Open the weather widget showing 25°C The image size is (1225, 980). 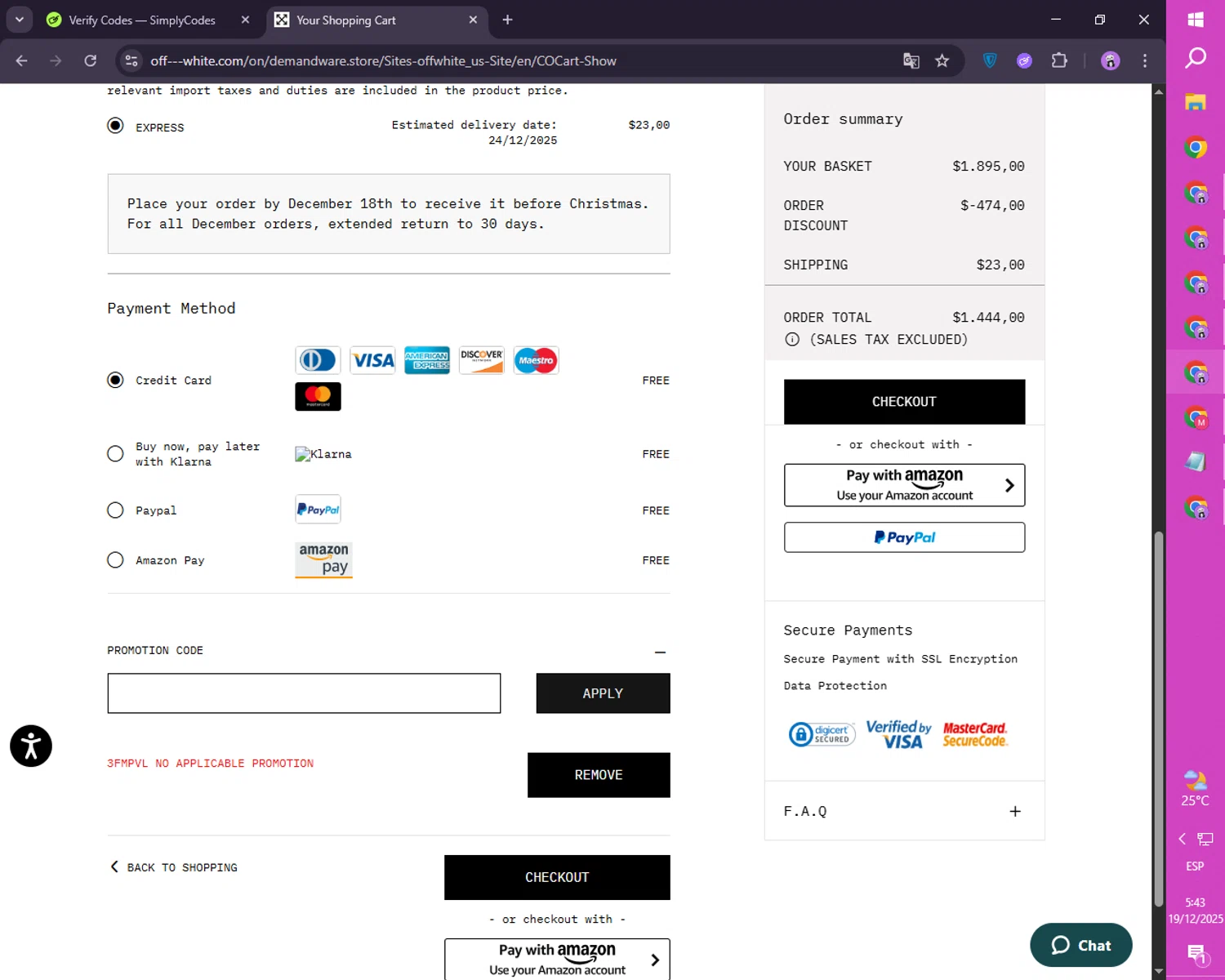coord(1196,788)
